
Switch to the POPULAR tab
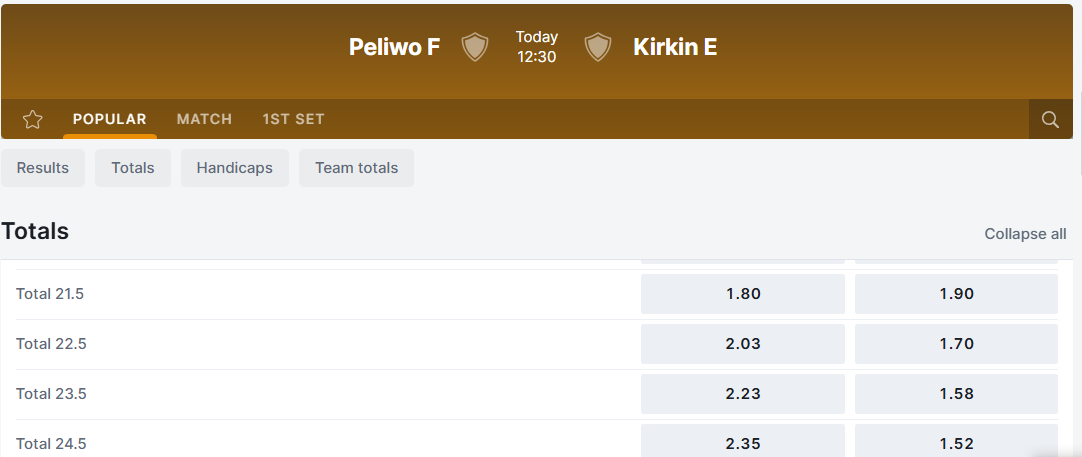110,119
